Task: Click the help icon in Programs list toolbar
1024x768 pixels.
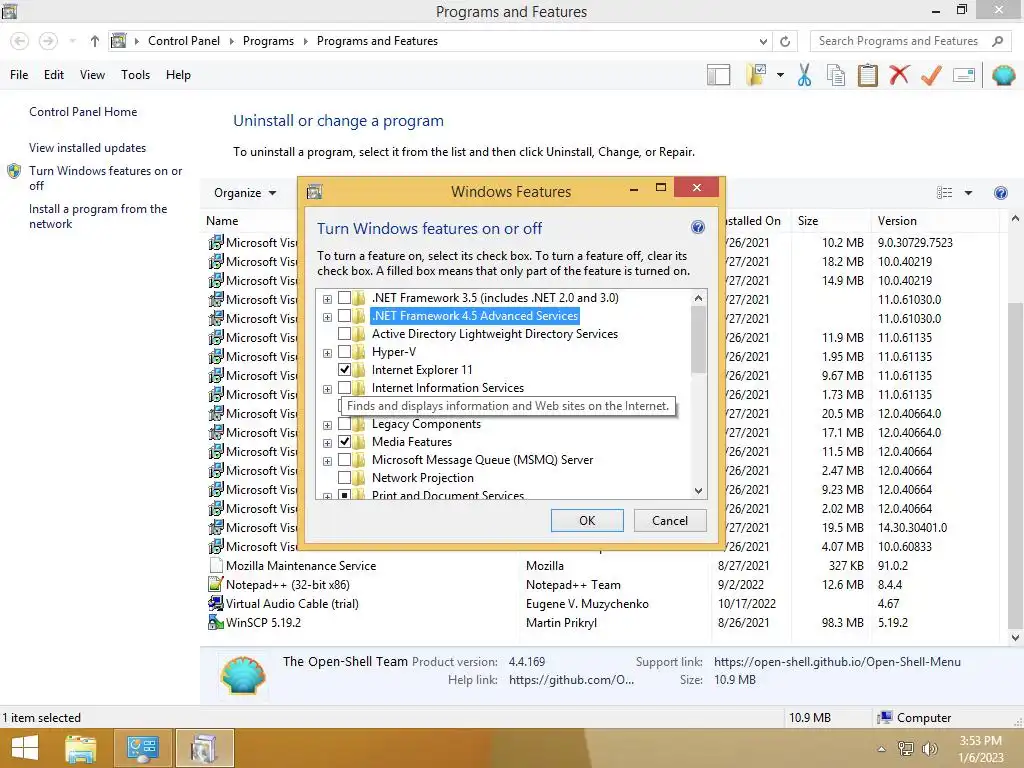Action: (1000, 193)
